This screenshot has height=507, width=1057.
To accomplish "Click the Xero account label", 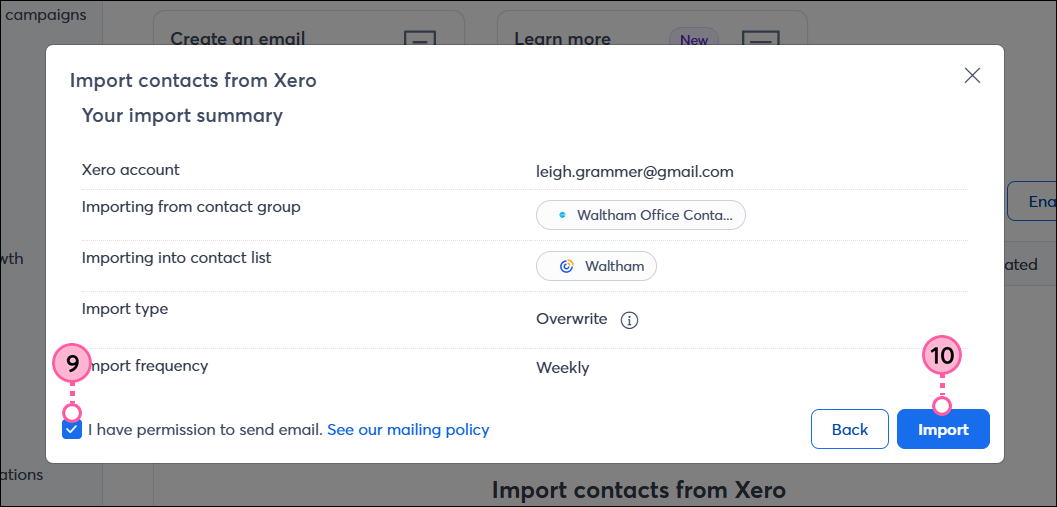I will click(131, 170).
